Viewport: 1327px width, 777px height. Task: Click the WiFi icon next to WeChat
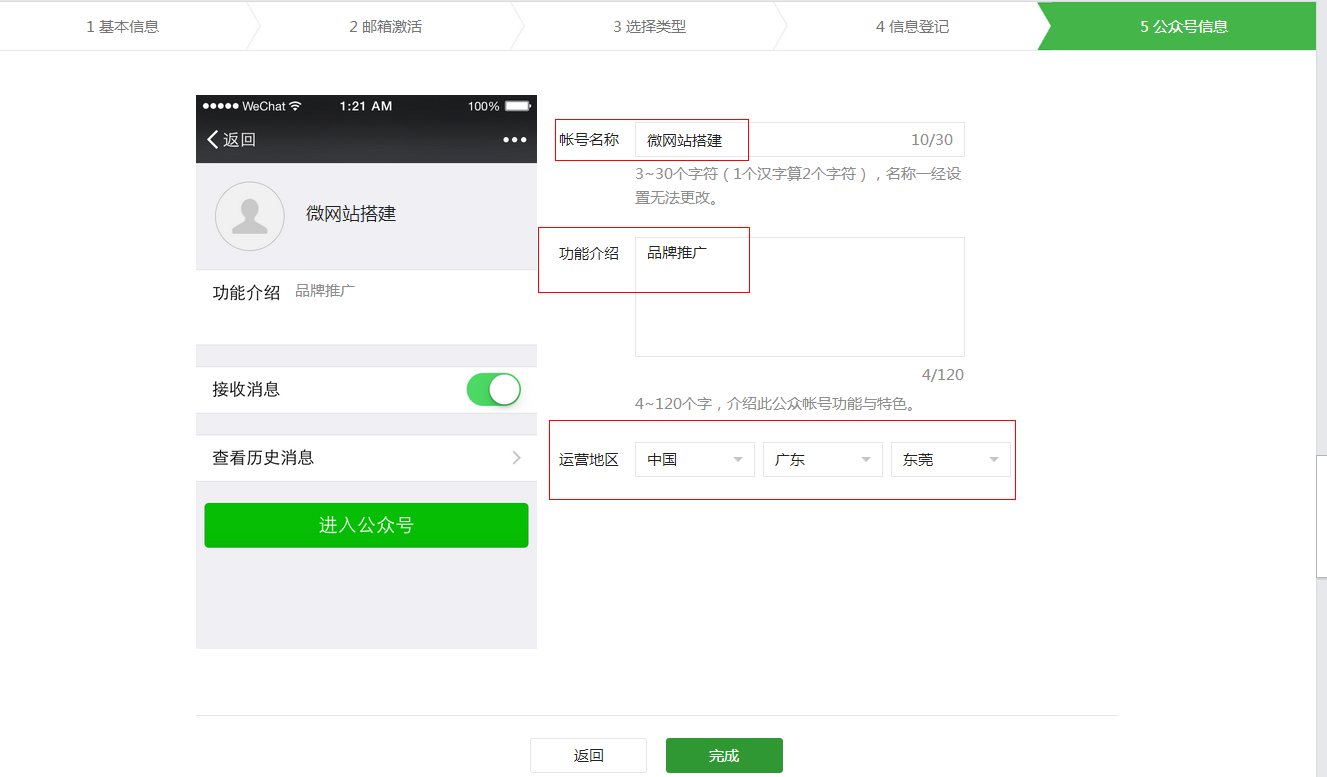pyautogui.click(x=294, y=105)
